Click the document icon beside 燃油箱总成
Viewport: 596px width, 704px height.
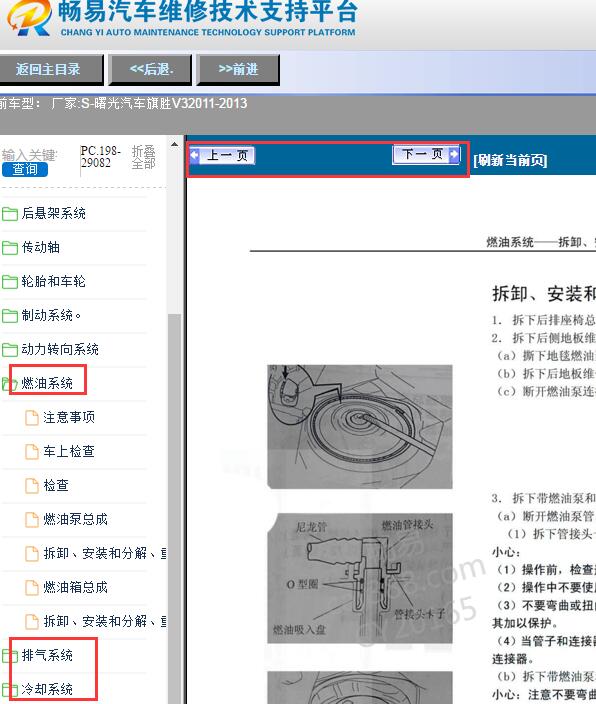(31, 587)
